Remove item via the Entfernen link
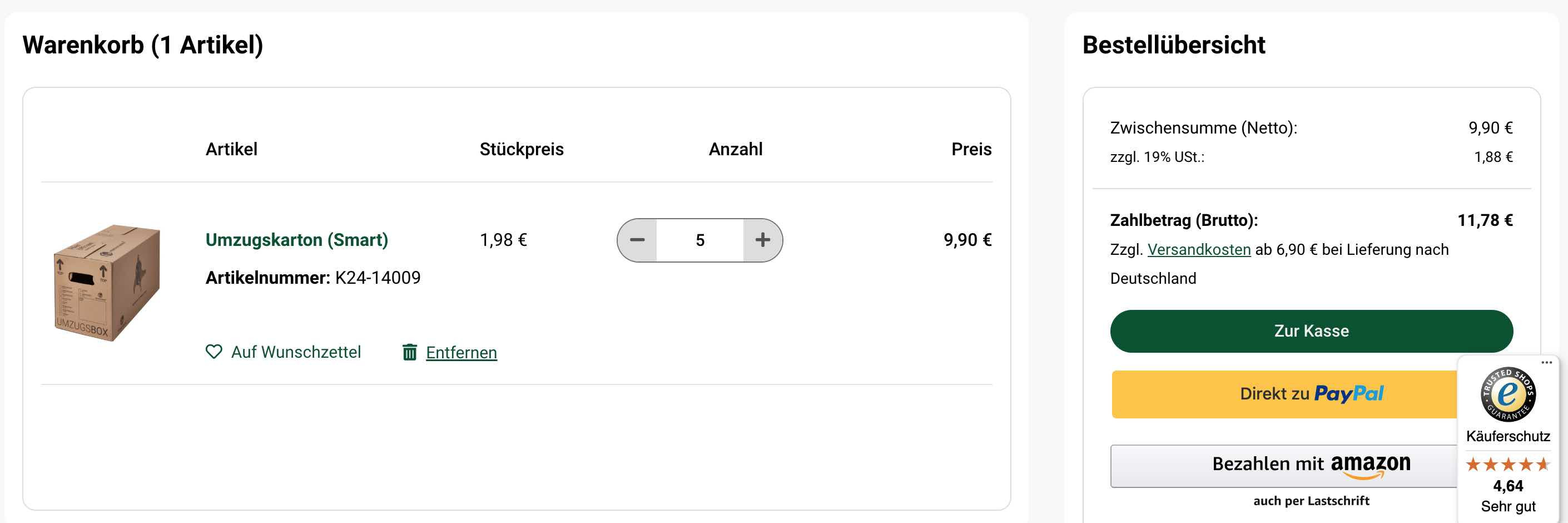This screenshot has height=523, width=1568. tap(462, 353)
